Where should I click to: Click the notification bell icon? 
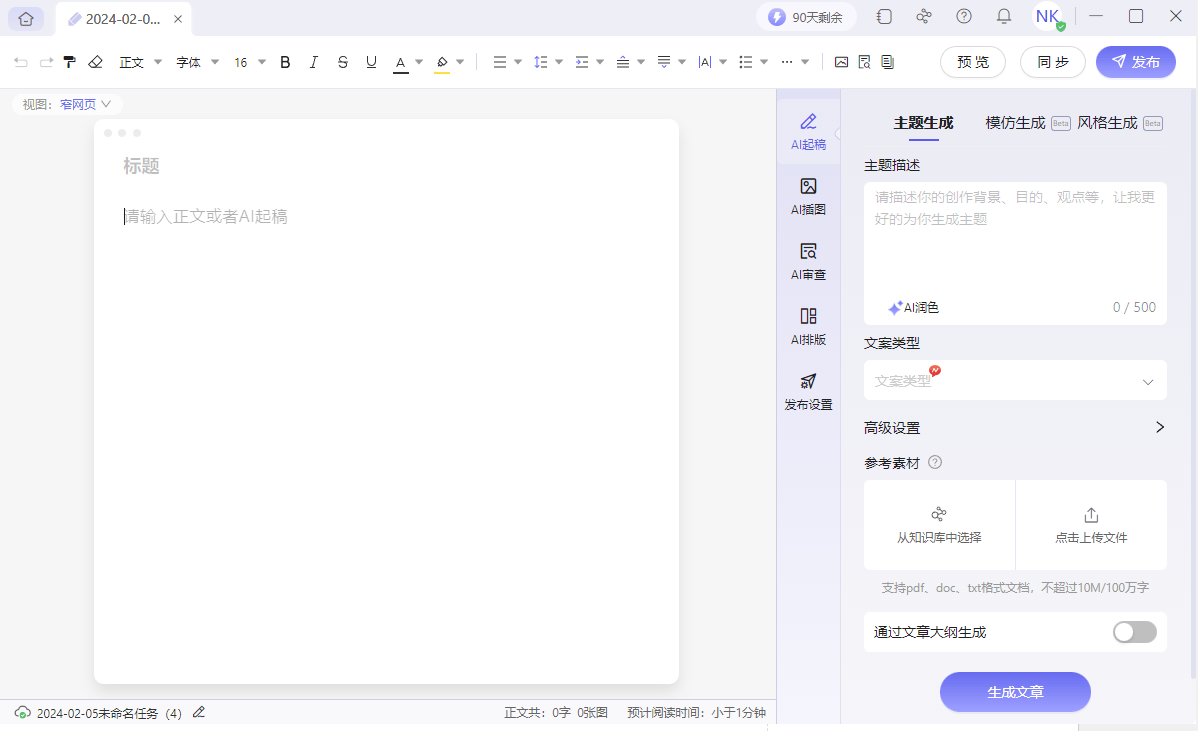1003,16
